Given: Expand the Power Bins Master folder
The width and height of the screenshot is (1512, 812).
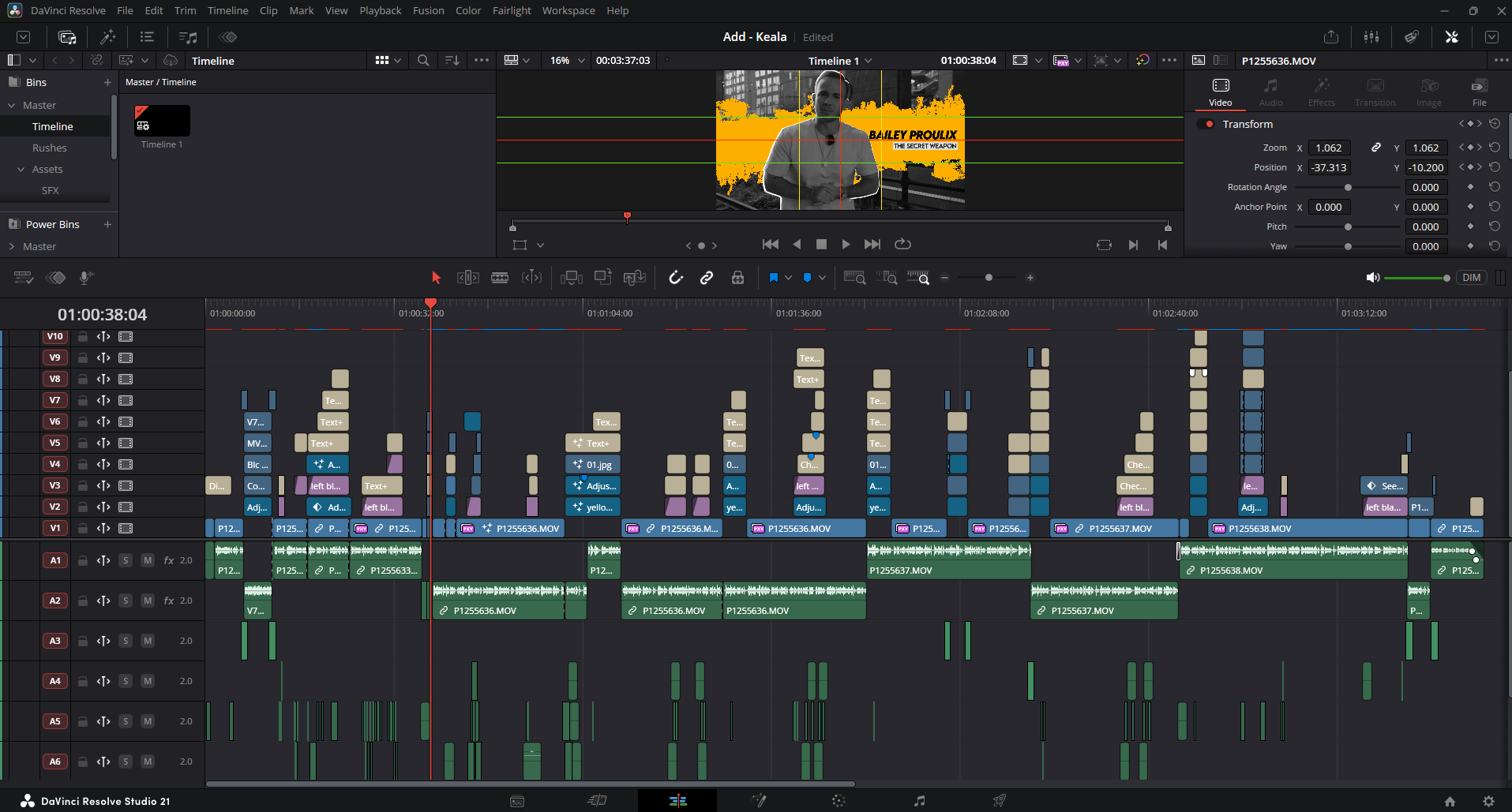Looking at the screenshot, I should click(x=12, y=247).
